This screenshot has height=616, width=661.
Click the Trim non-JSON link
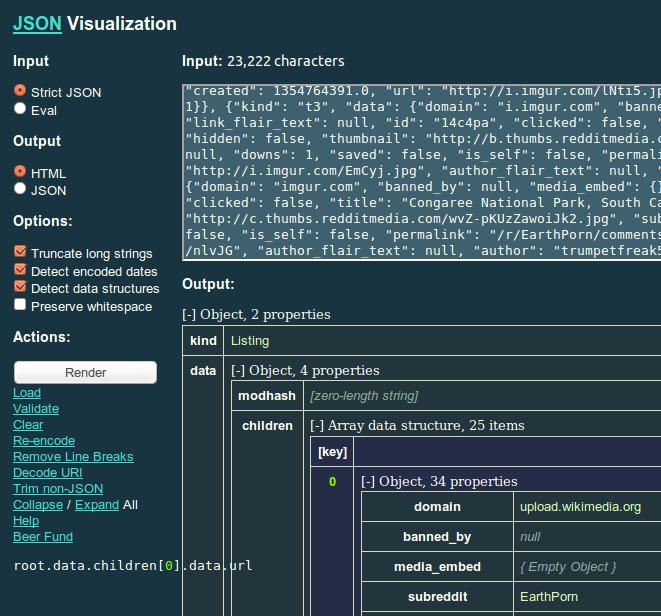[58, 489]
